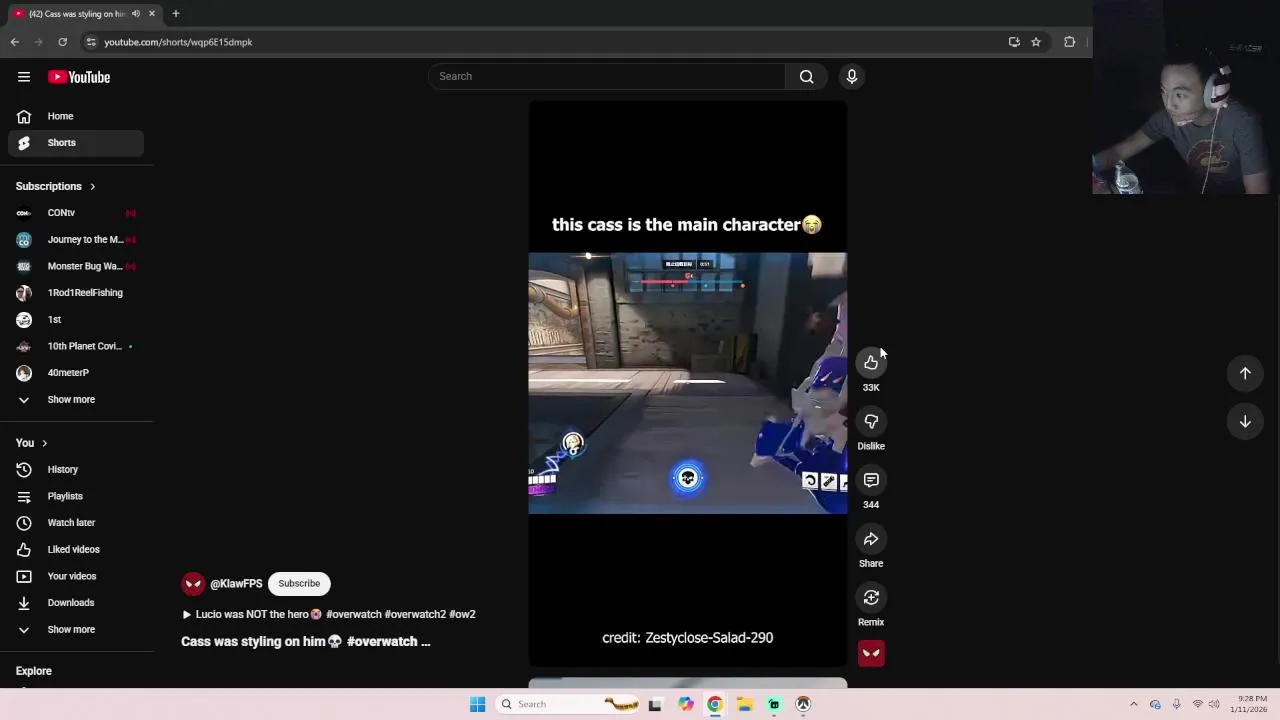
Task: Show more subscriptions
Action: point(76,399)
